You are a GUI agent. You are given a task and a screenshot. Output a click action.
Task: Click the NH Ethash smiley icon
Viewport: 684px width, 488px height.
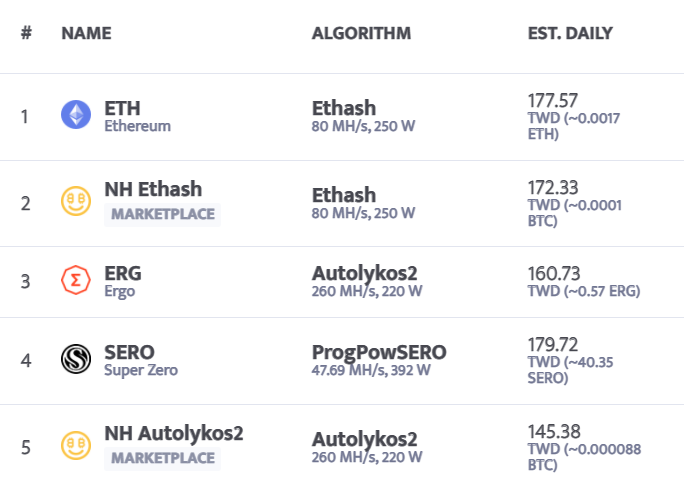(76, 201)
